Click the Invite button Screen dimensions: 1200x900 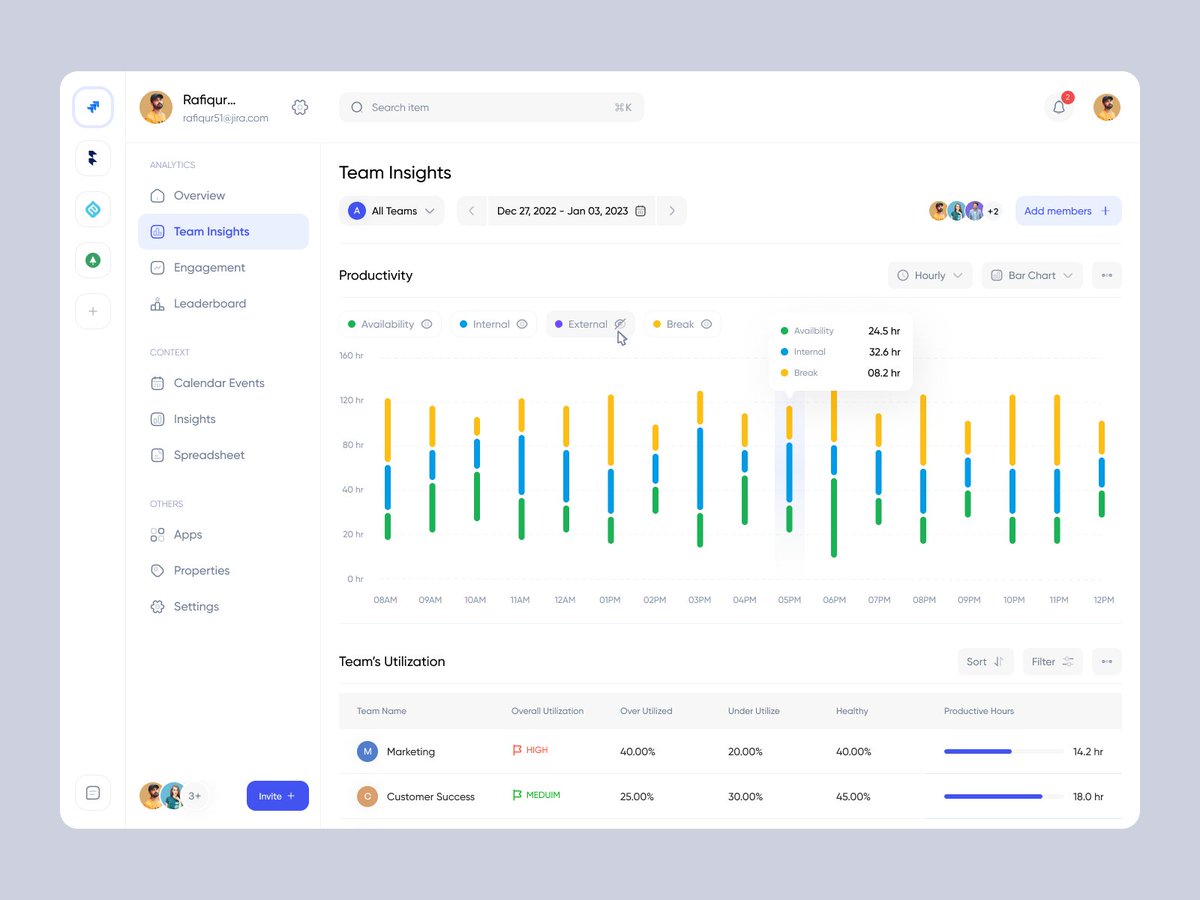coord(277,796)
